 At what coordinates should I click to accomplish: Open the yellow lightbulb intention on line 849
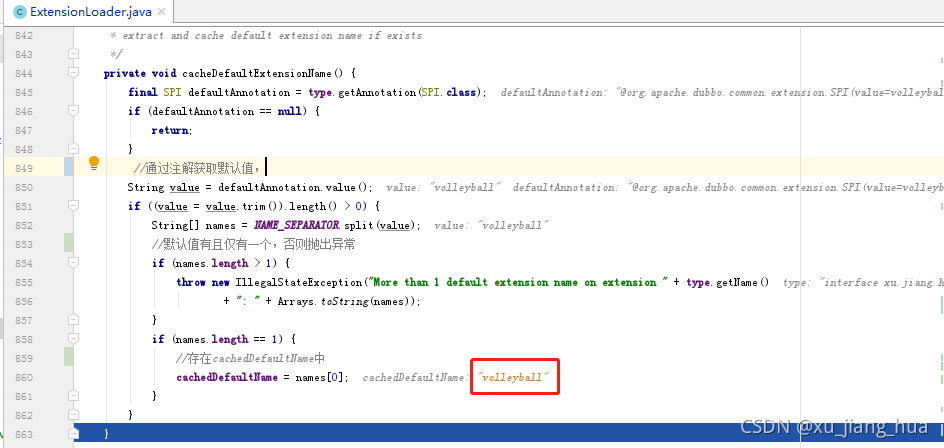point(94,163)
